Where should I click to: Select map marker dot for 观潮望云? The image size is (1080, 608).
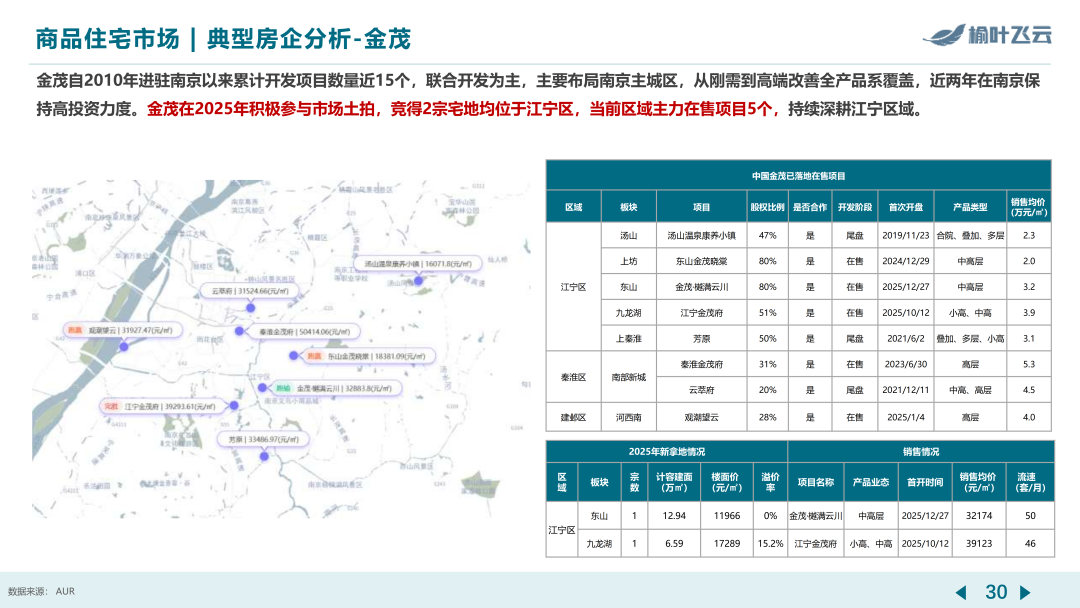pyautogui.click(x=123, y=346)
